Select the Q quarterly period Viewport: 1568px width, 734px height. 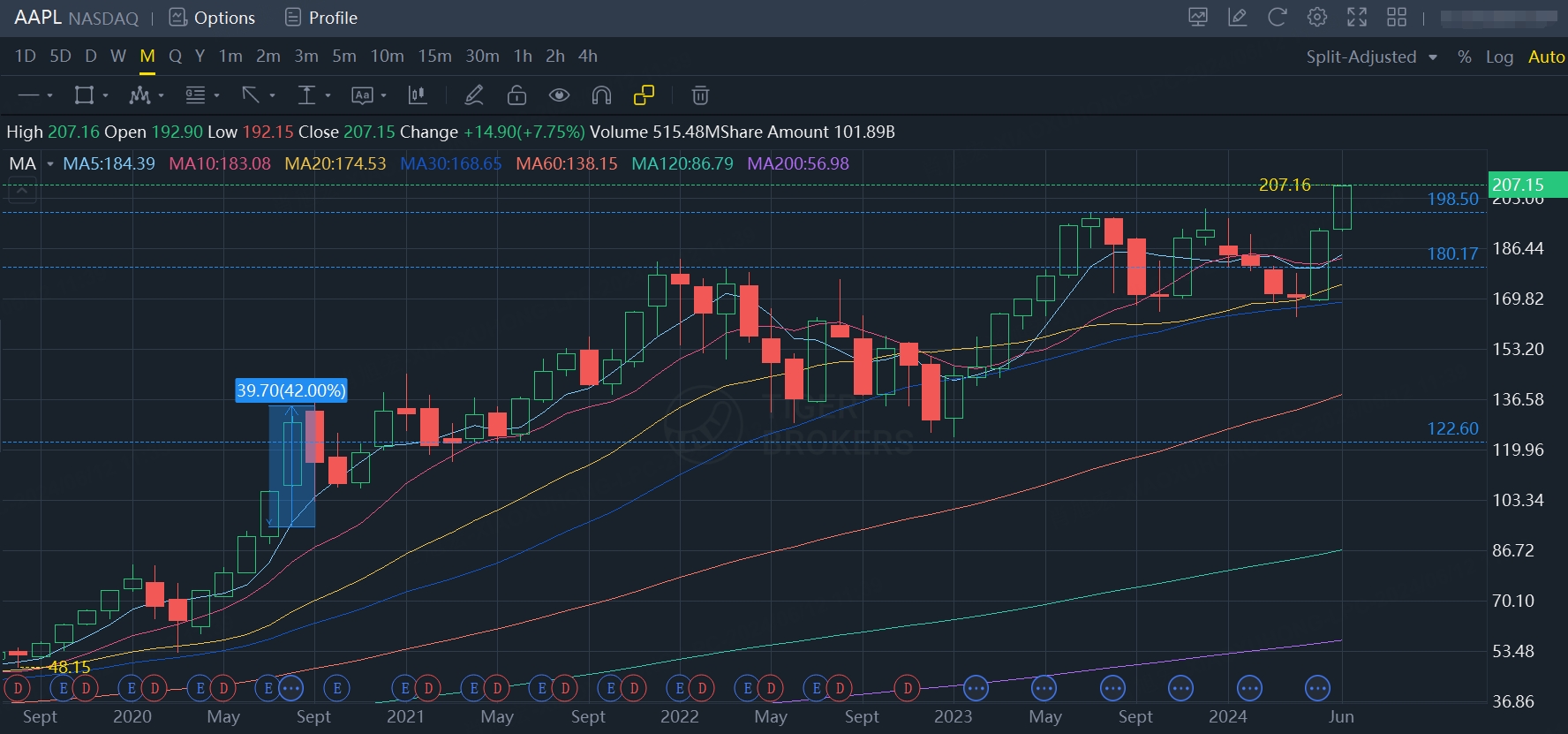175,56
